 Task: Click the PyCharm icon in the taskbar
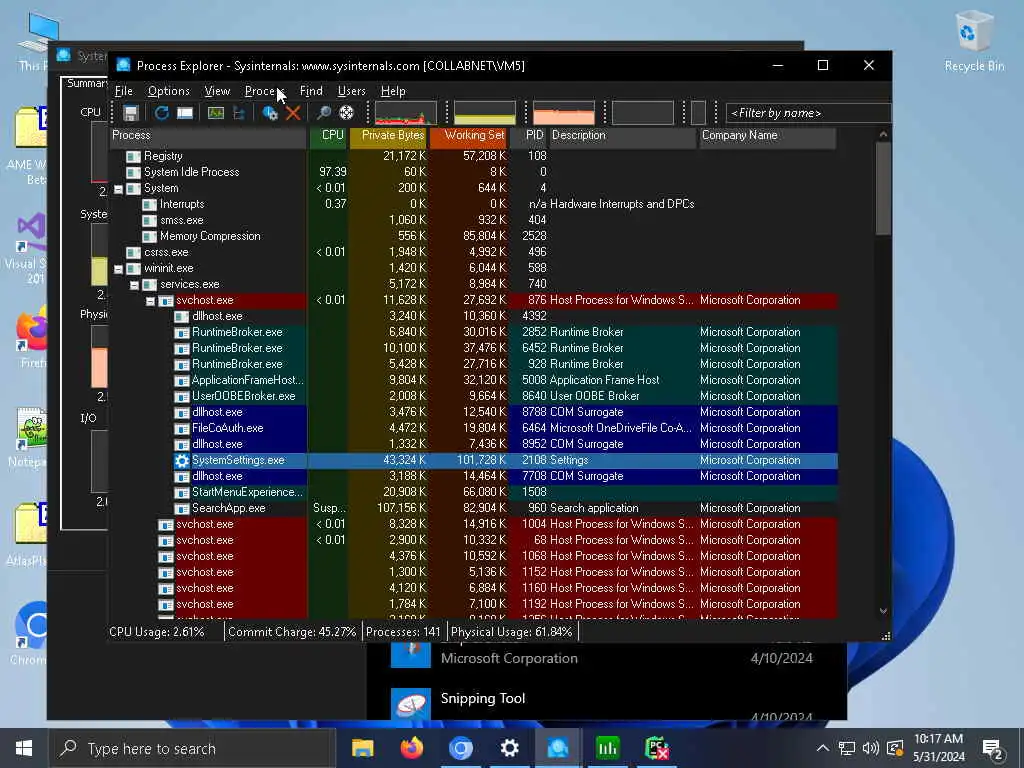point(656,748)
